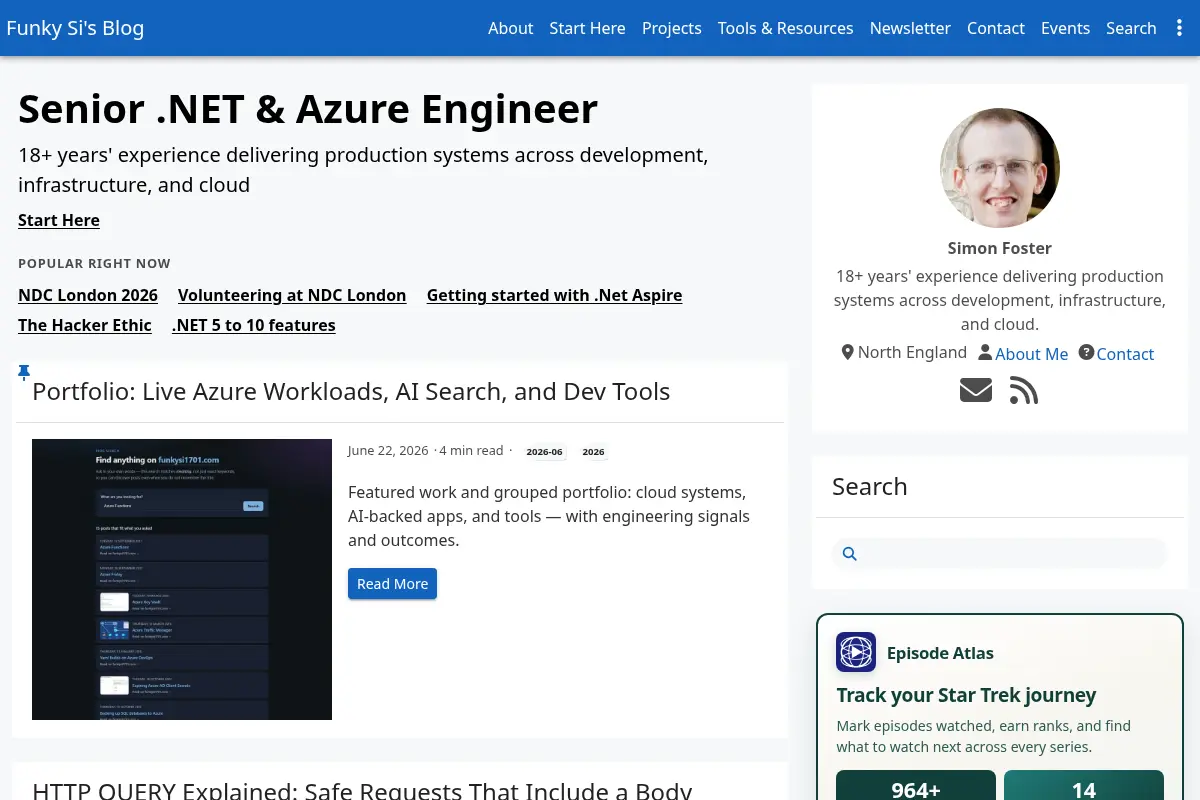Open Tools & Resources menu item
This screenshot has height=800, width=1200.
(785, 28)
